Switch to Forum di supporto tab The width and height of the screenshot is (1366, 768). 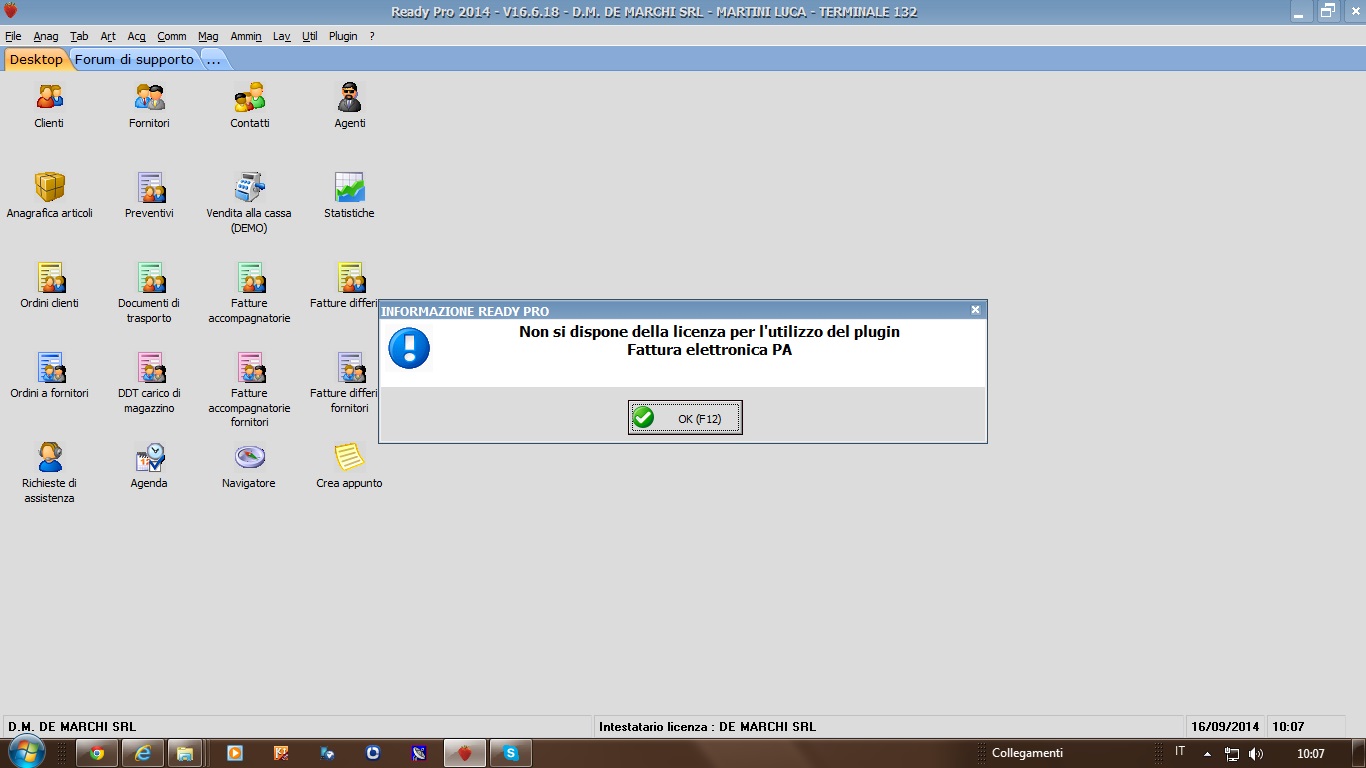click(134, 60)
